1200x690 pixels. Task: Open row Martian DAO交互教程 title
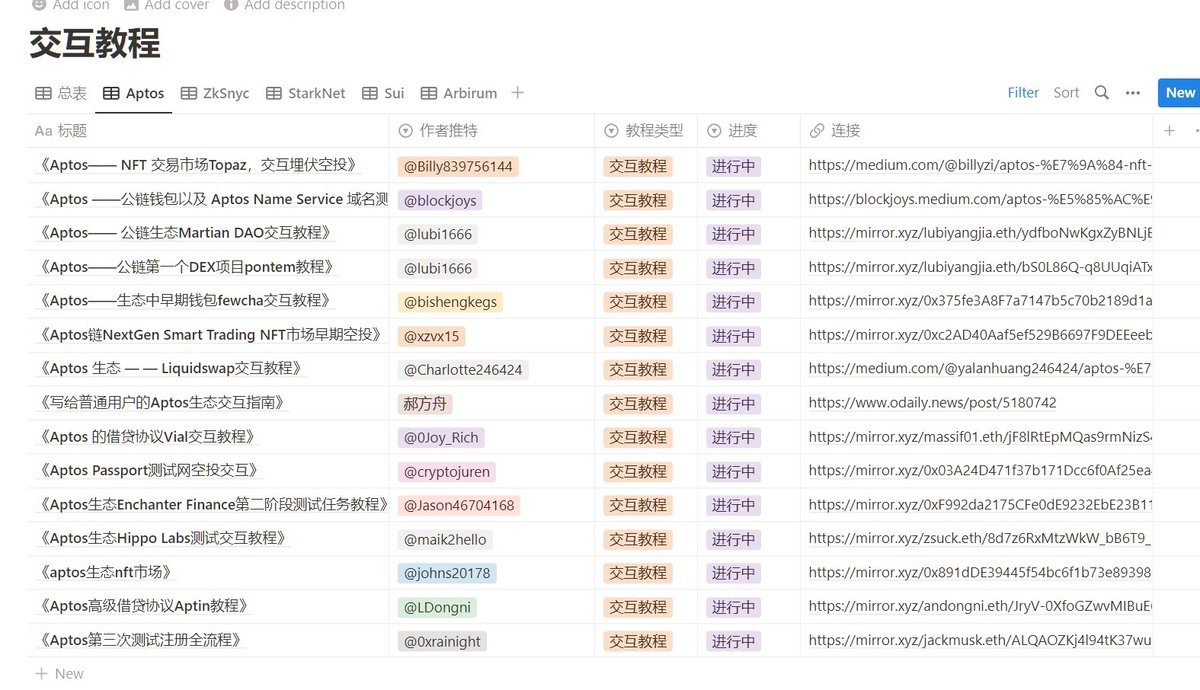point(185,233)
